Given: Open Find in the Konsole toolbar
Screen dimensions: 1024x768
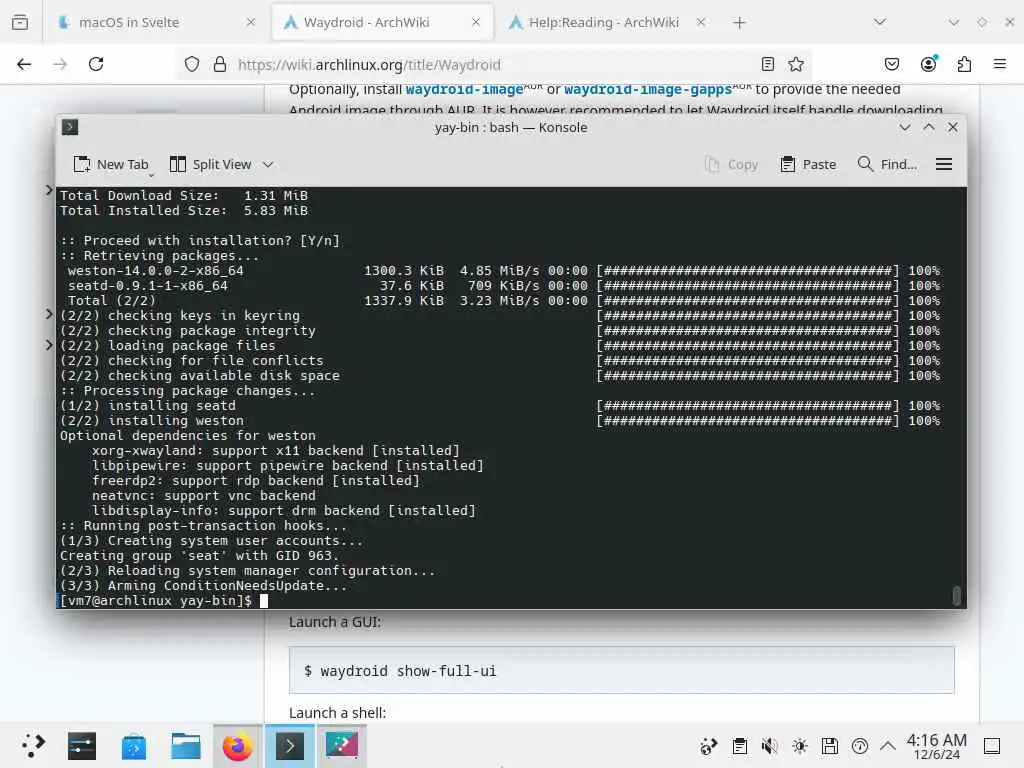Looking at the screenshot, I should (887, 165).
